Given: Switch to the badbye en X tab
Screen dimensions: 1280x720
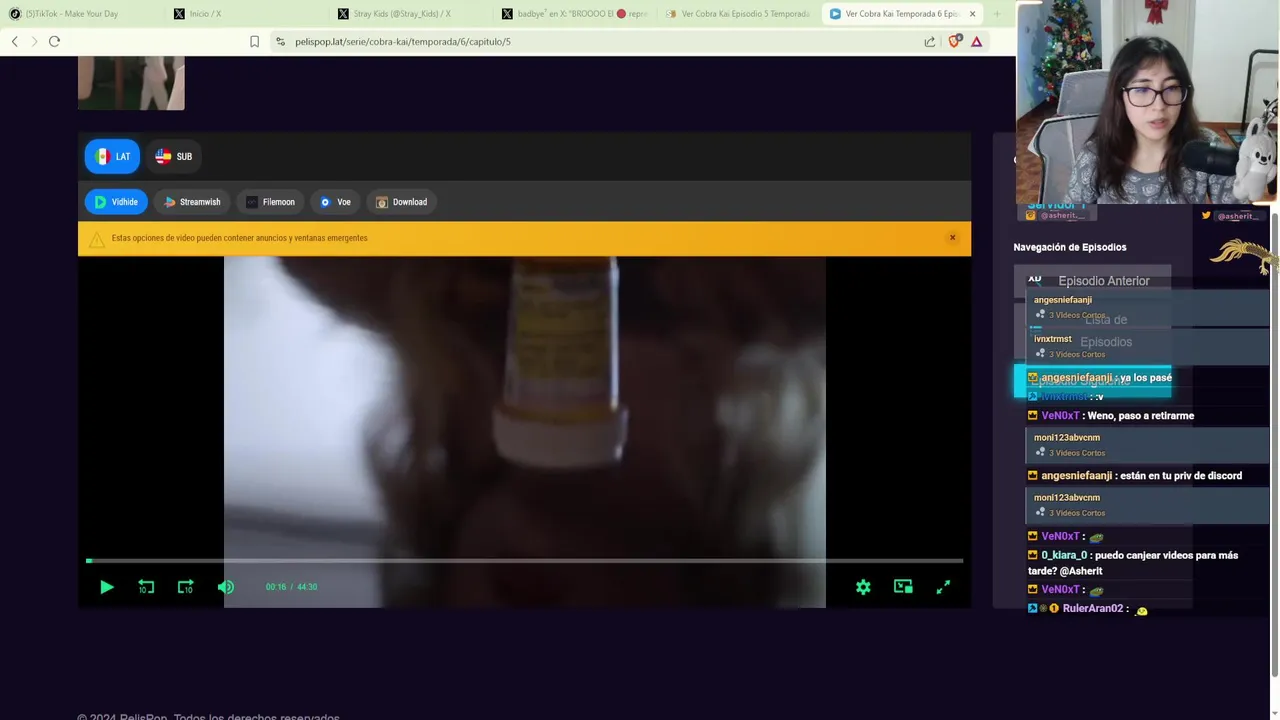Looking at the screenshot, I should click(573, 14).
